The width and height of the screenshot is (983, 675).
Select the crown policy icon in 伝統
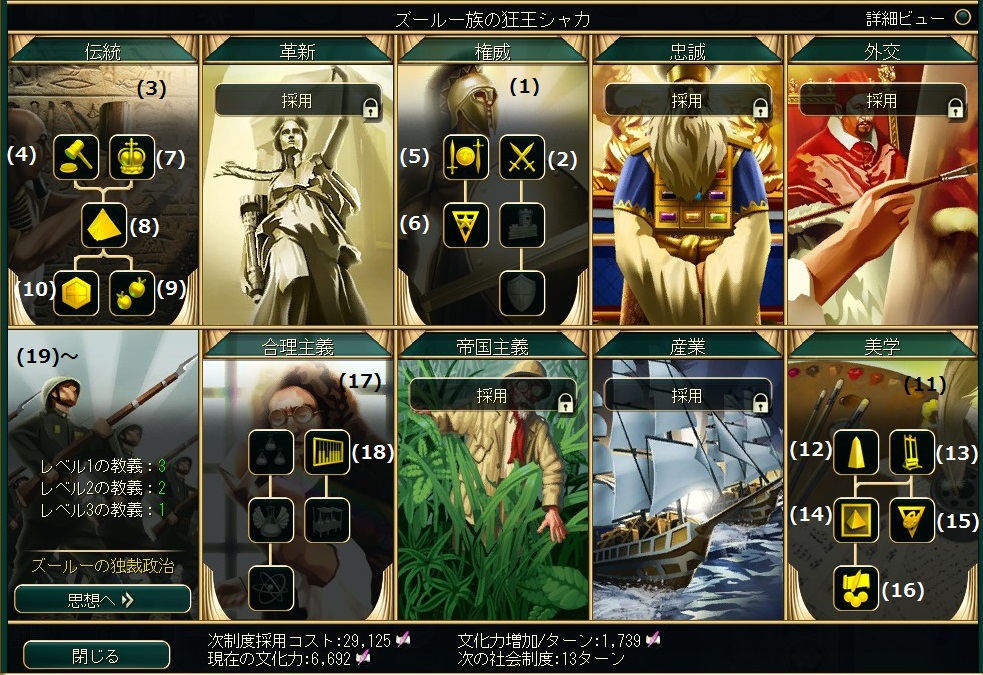[132, 157]
